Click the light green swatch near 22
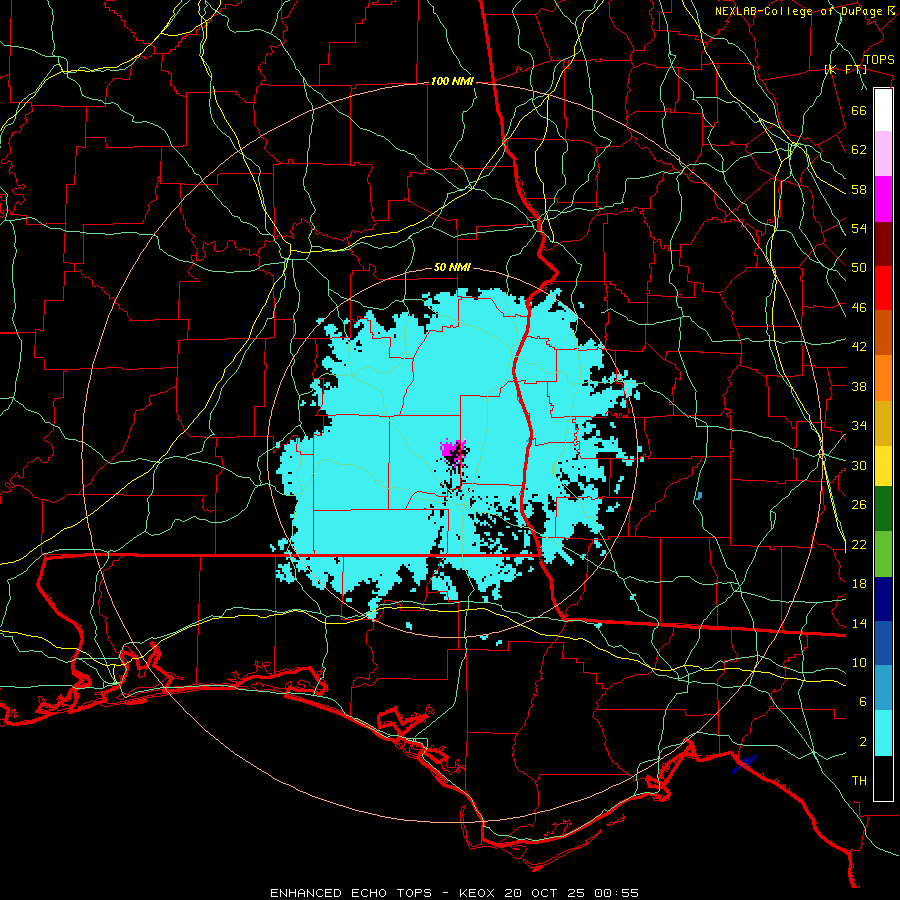The image size is (900, 900). (883, 554)
